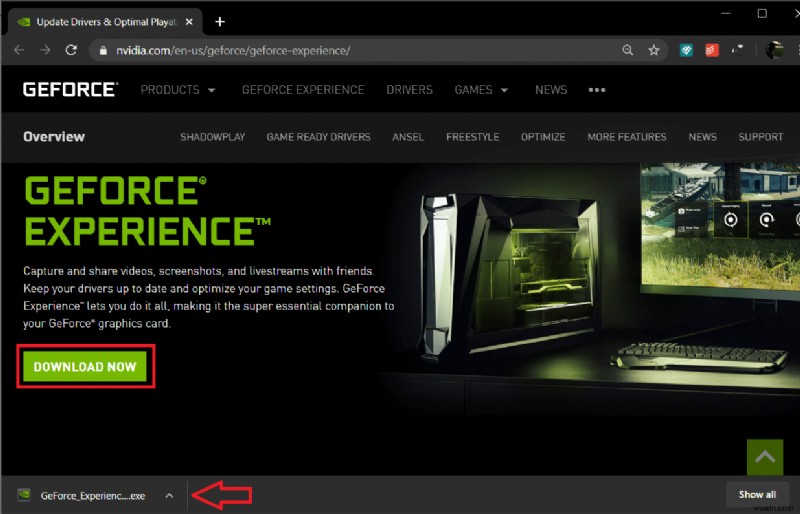This screenshot has width=800, height=514.
Task: Open download item options chevron
Action: 169,495
